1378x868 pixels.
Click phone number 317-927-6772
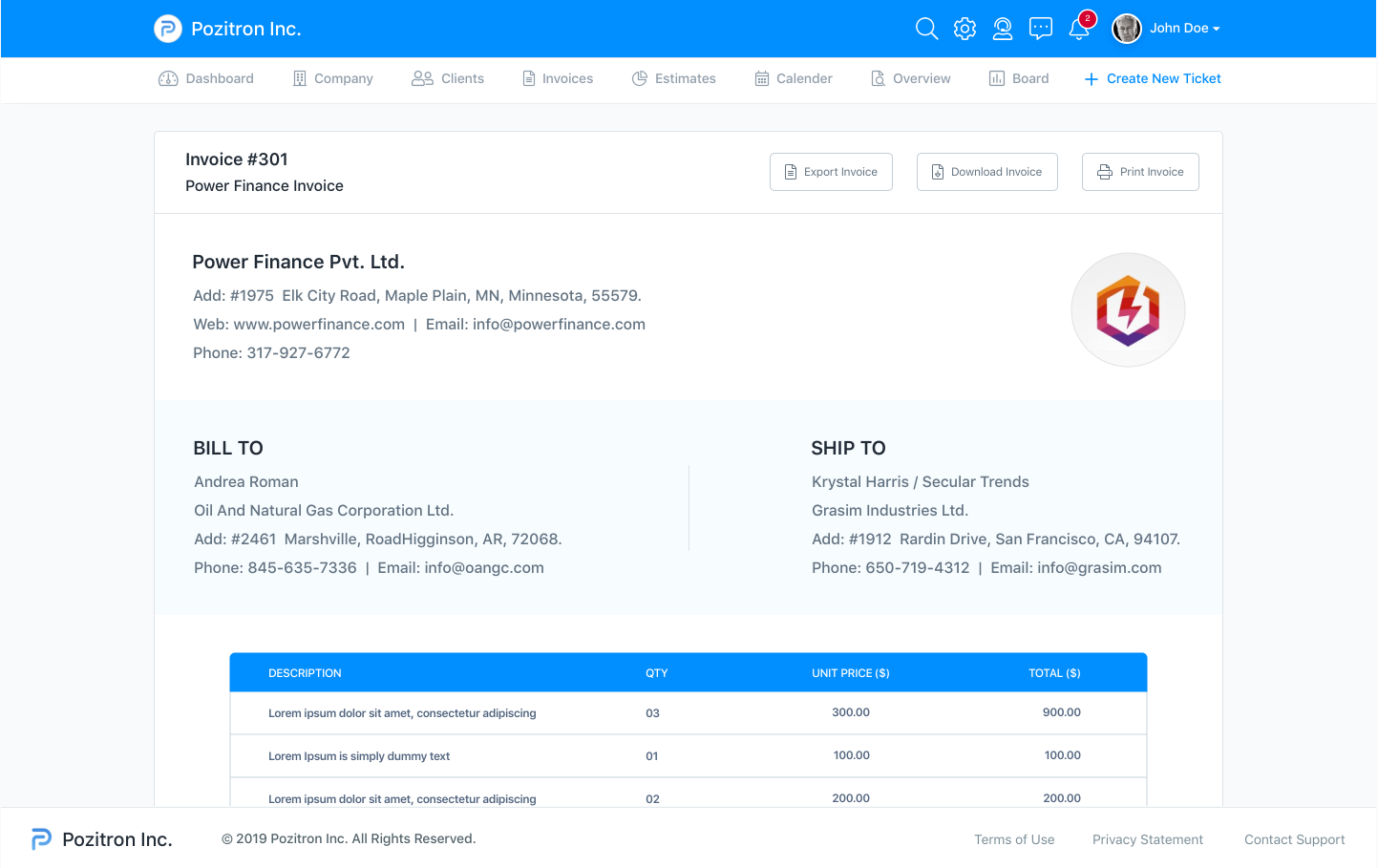click(298, 353)
